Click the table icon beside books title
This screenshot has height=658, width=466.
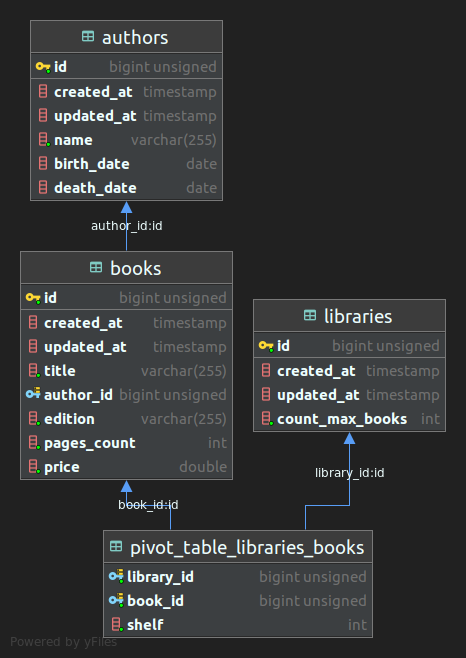tap(96, 267)
